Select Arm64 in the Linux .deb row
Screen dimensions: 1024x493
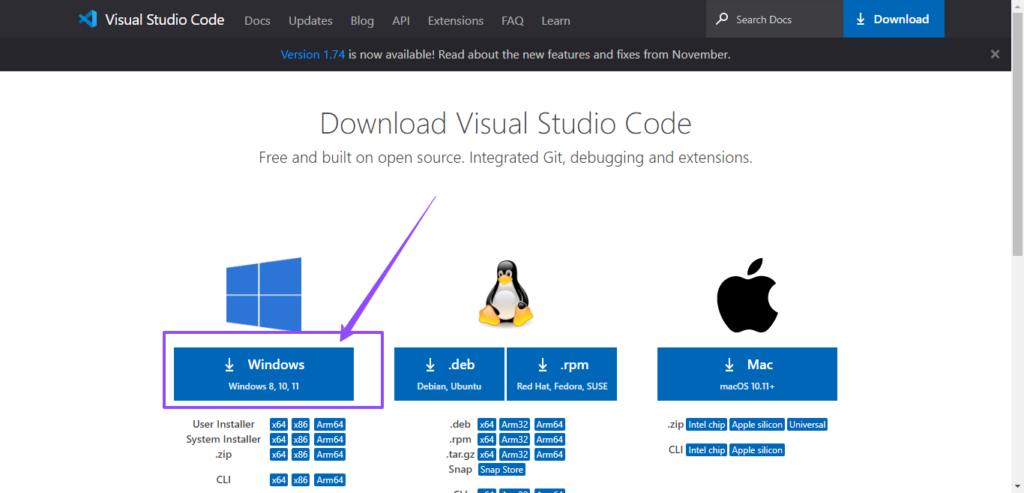tap(550, 424)
